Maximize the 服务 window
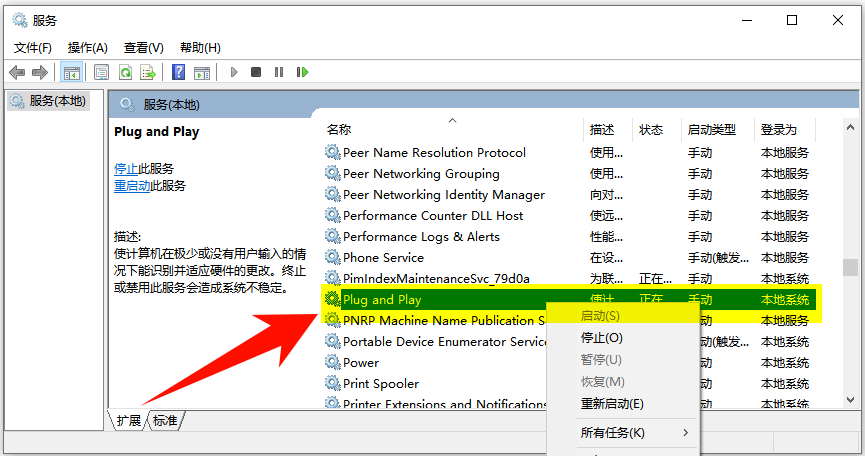 (792, 20)
